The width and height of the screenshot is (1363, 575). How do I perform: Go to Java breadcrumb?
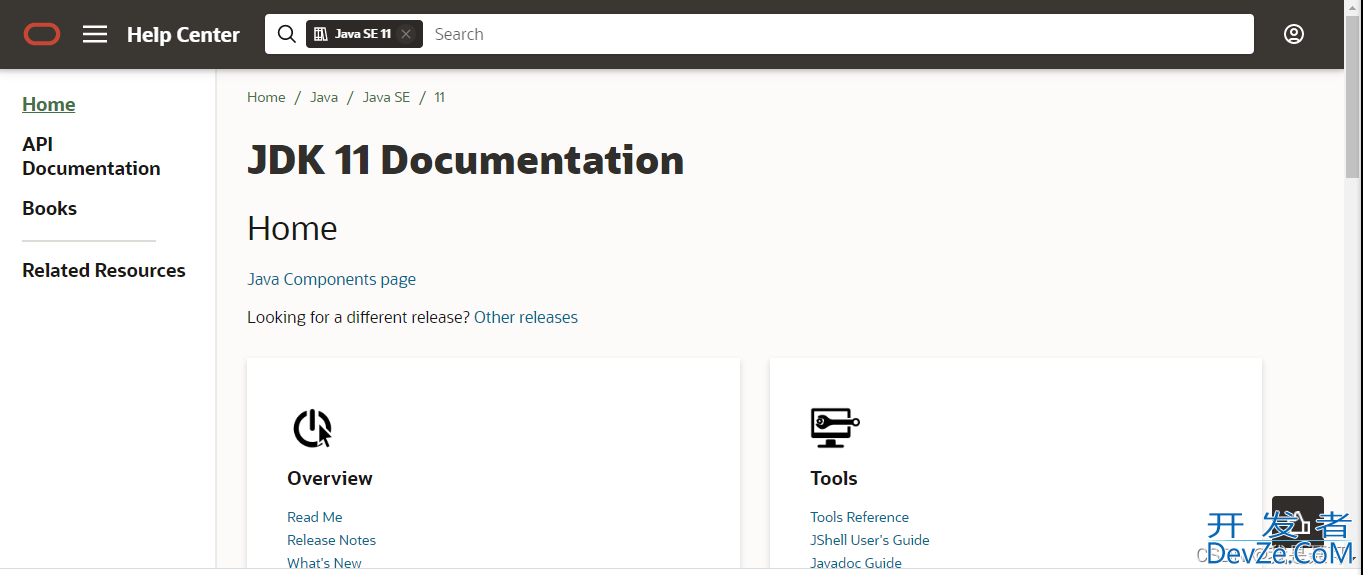tap(324, 97)
